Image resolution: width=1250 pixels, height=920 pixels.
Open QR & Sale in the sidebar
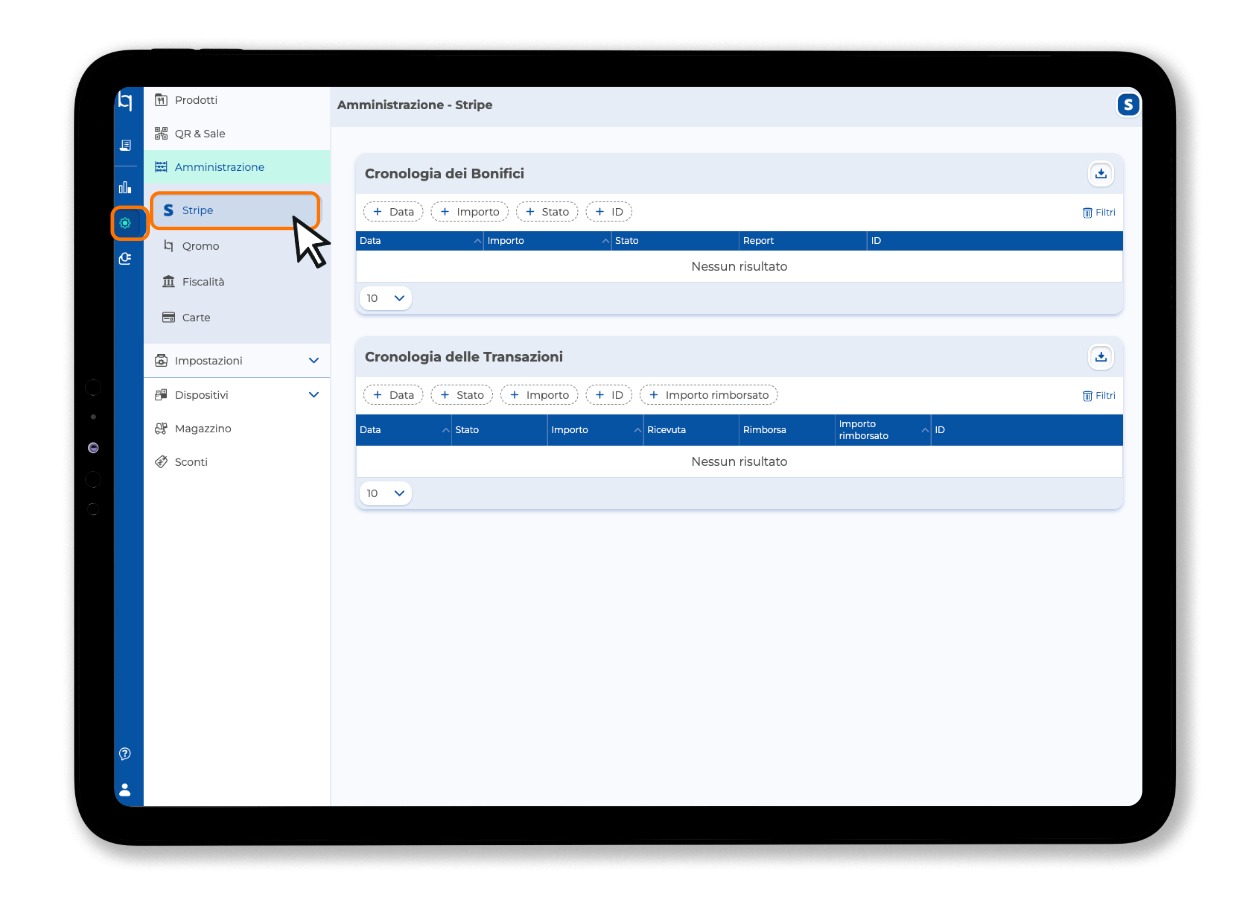pyautogui.click(x=237, y=134)
